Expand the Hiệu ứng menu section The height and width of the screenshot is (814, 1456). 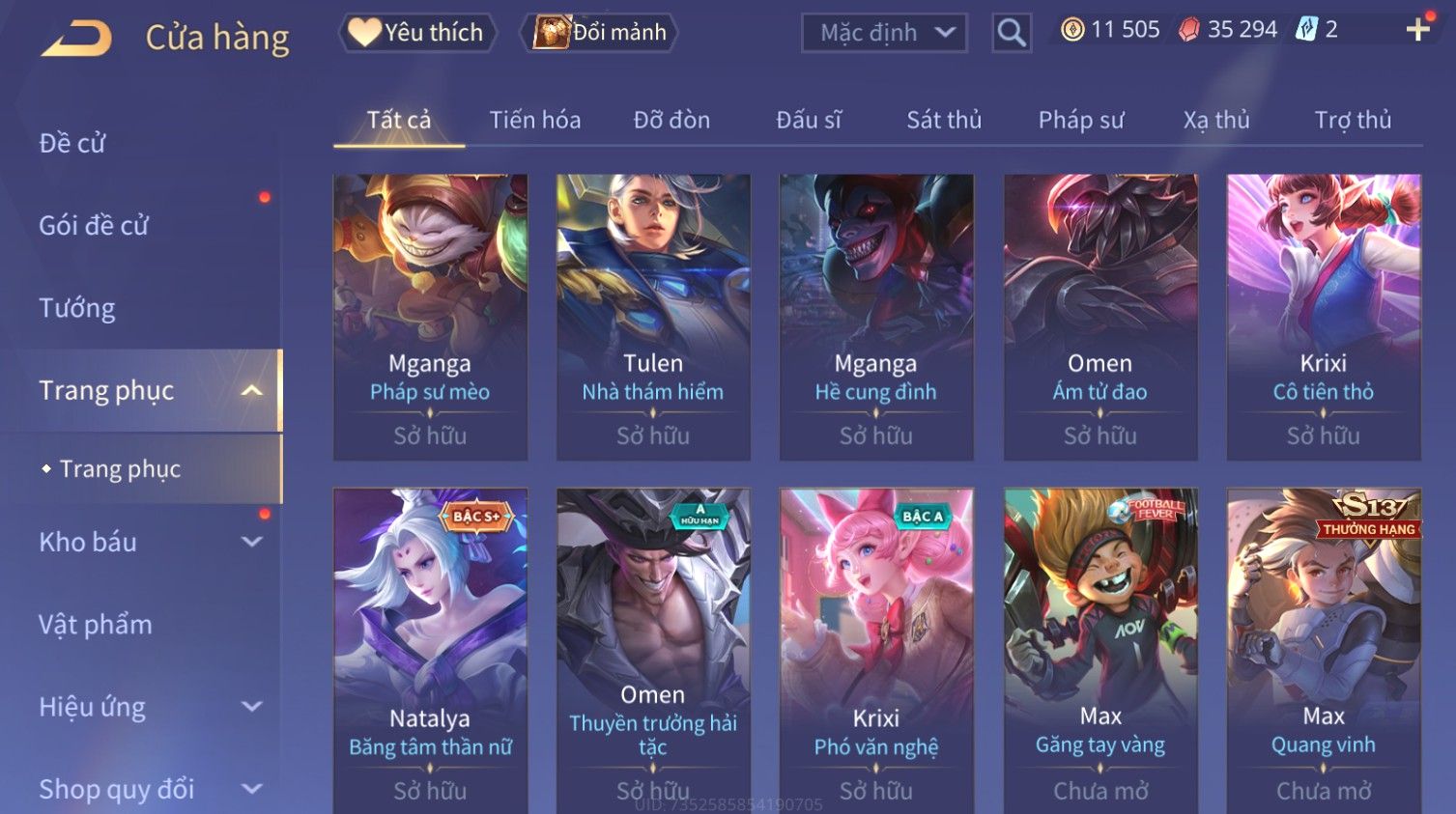click(151, 707)
